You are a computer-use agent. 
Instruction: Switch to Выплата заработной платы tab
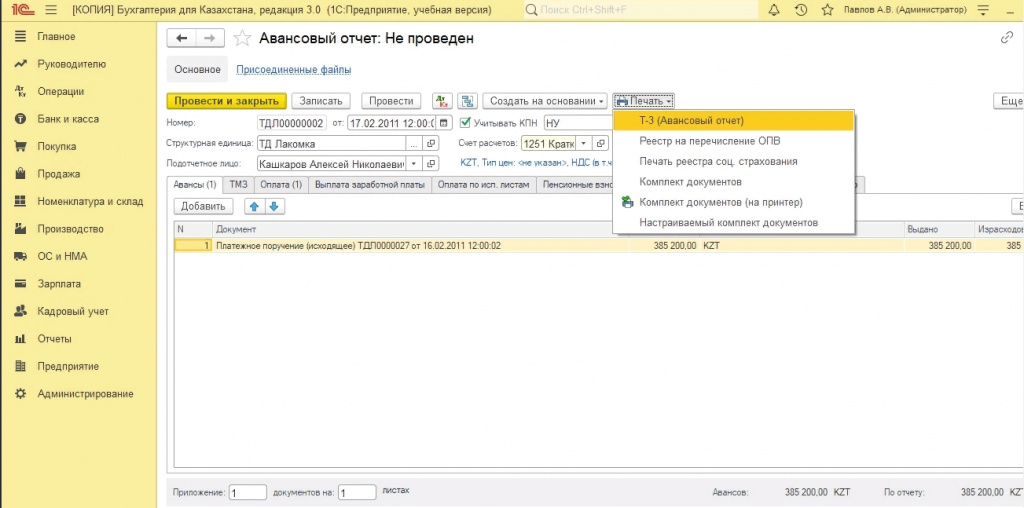tap(370, 185)
